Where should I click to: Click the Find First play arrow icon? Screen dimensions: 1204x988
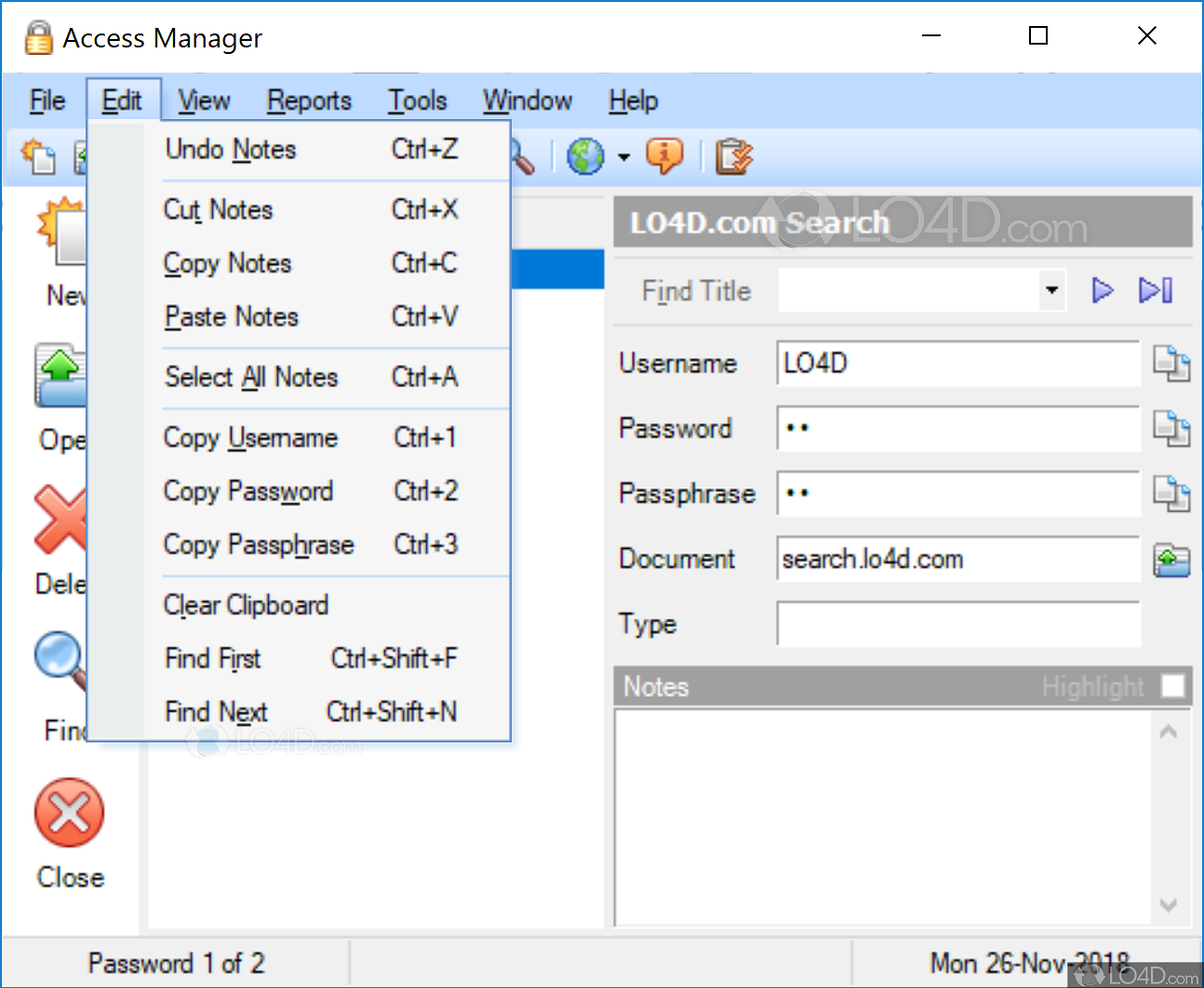1103,291
